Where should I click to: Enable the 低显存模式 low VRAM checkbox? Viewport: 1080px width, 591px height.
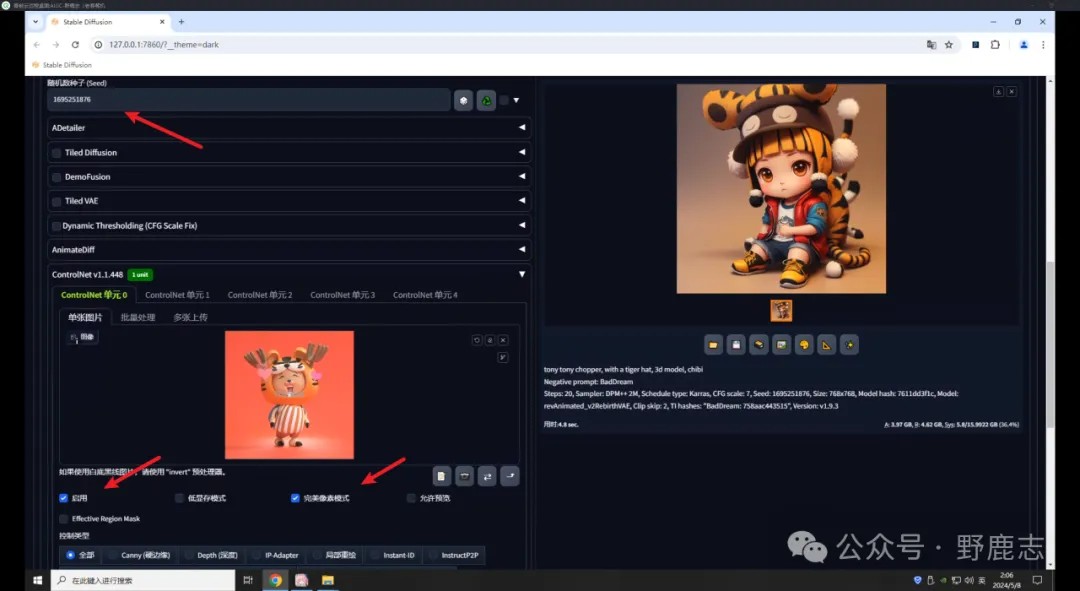tap(179, 498)
